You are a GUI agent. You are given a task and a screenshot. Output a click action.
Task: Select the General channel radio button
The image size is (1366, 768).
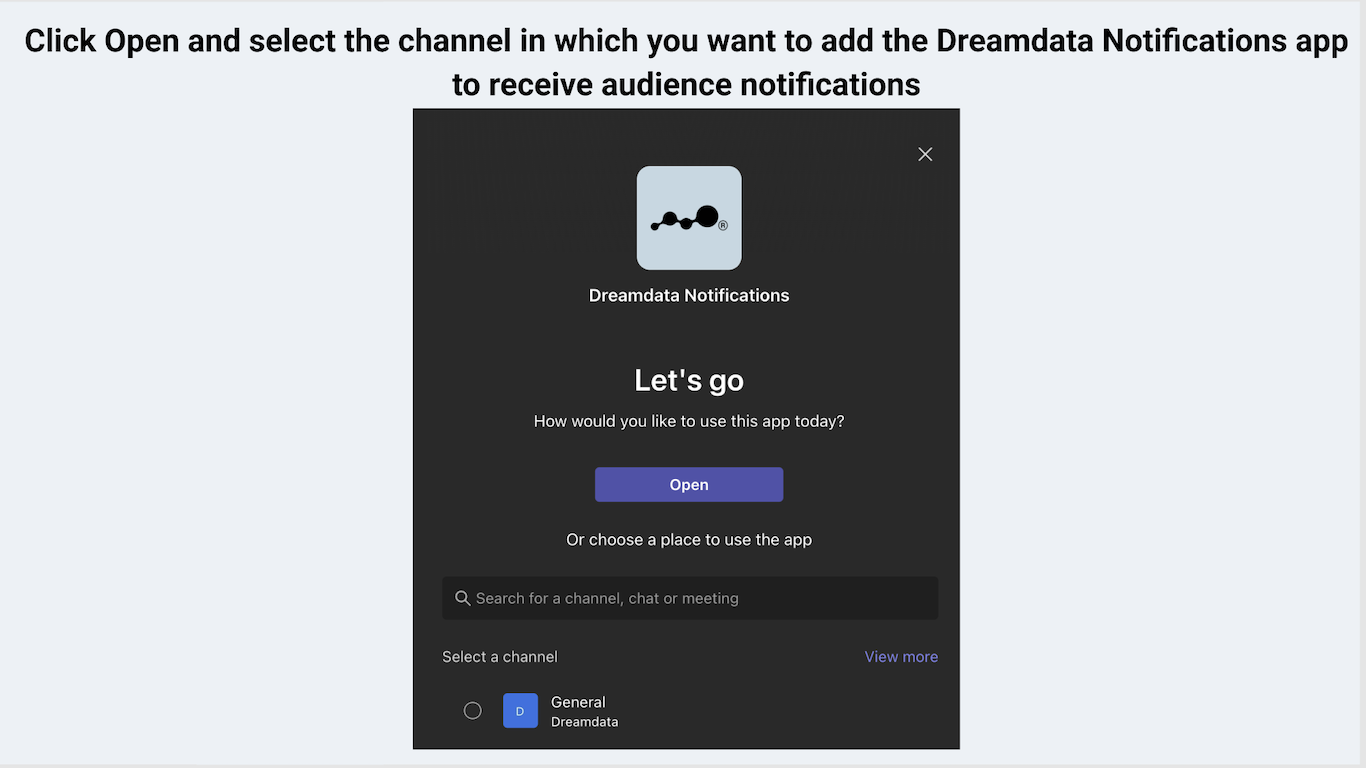pos(473,710)
